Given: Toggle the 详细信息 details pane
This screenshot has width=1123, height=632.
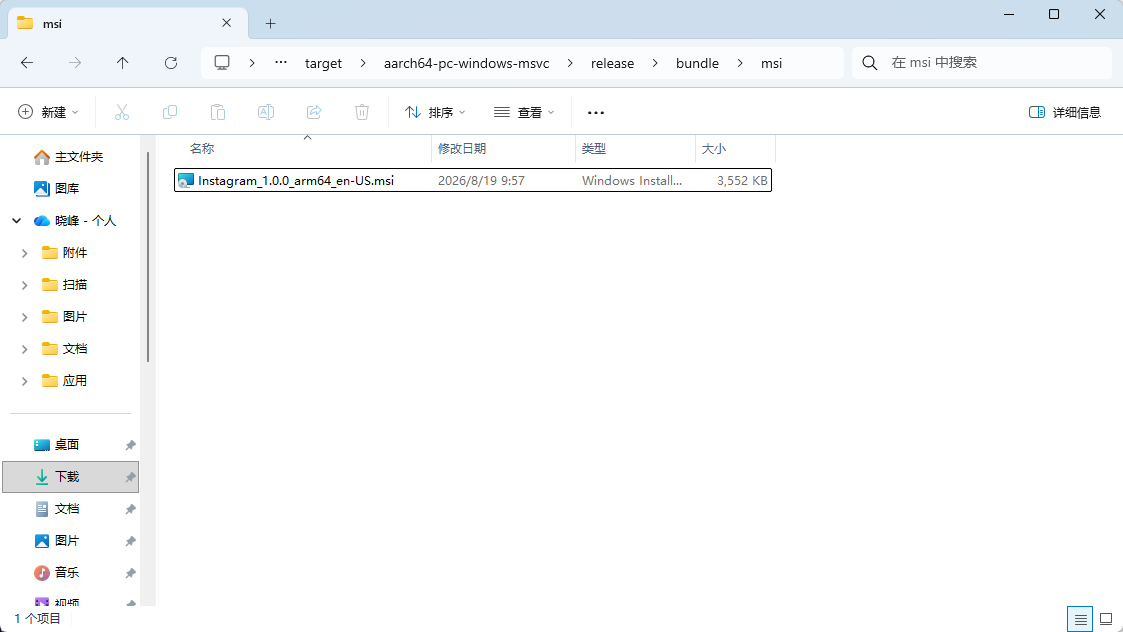Looking at the screenshot, I should [x=1065, y=112].
